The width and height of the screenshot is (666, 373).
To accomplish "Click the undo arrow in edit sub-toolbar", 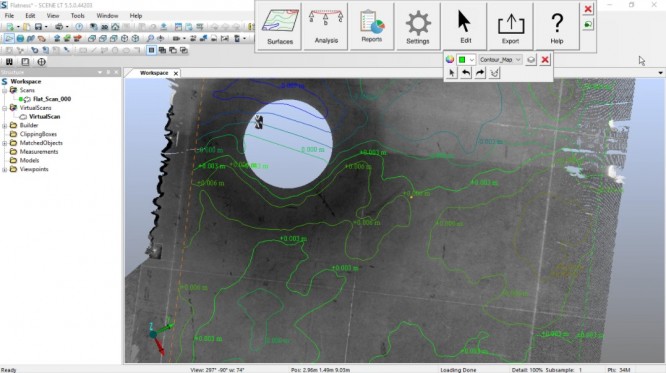I will point(466,73).
